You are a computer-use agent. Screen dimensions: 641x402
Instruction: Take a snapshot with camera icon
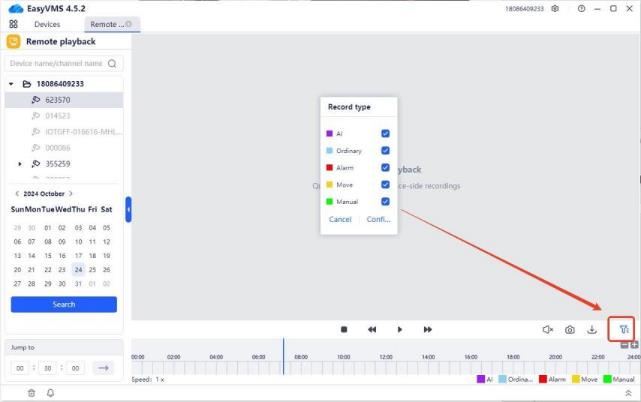(x=569, y=329)
